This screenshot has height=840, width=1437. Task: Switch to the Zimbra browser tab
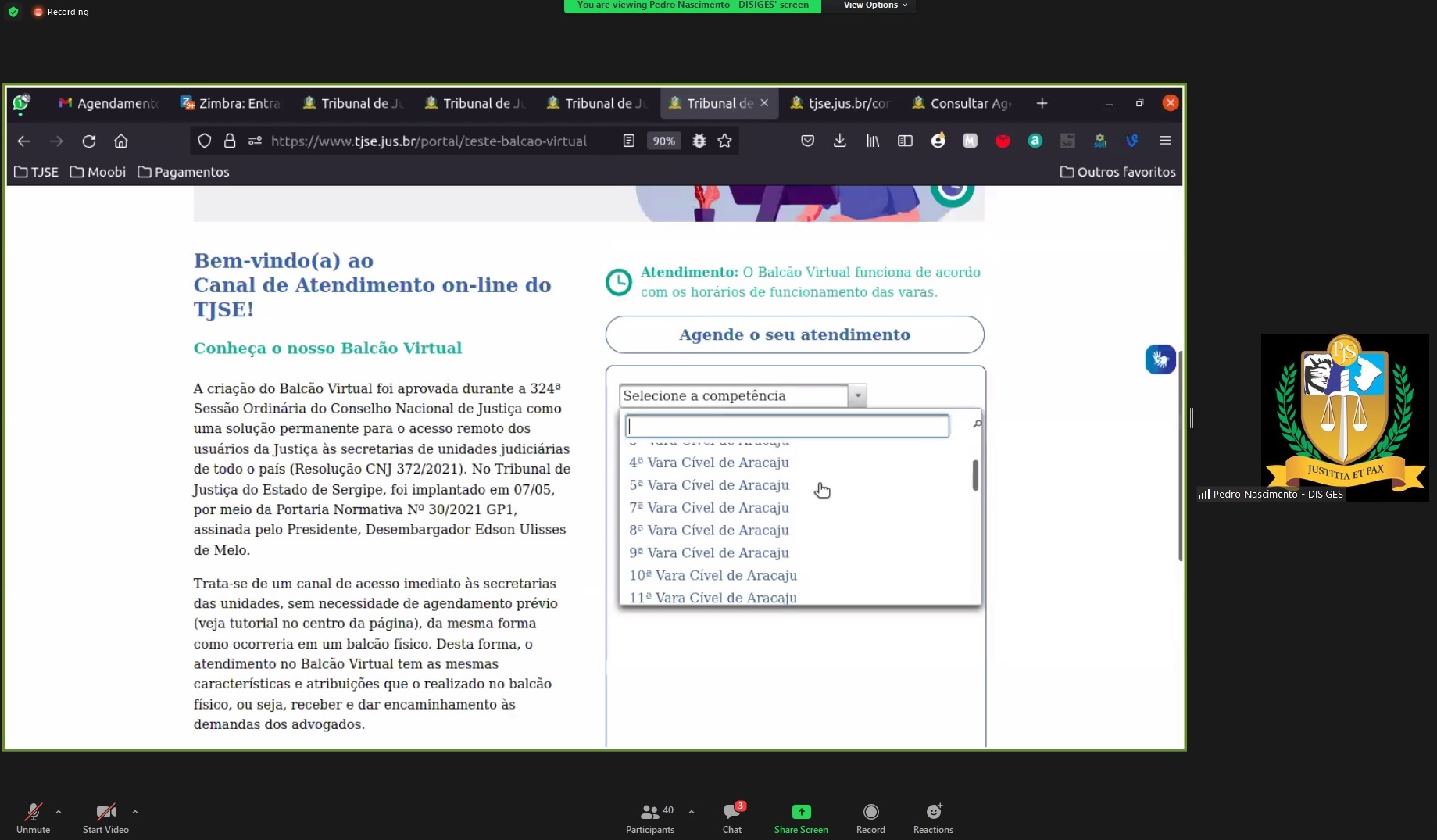pos(231,103)
